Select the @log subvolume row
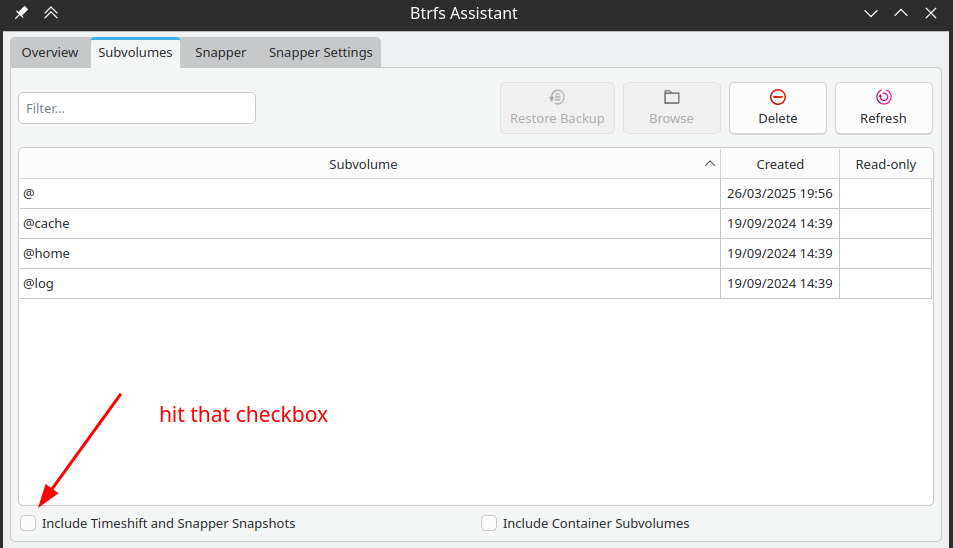 pos(475,283)
